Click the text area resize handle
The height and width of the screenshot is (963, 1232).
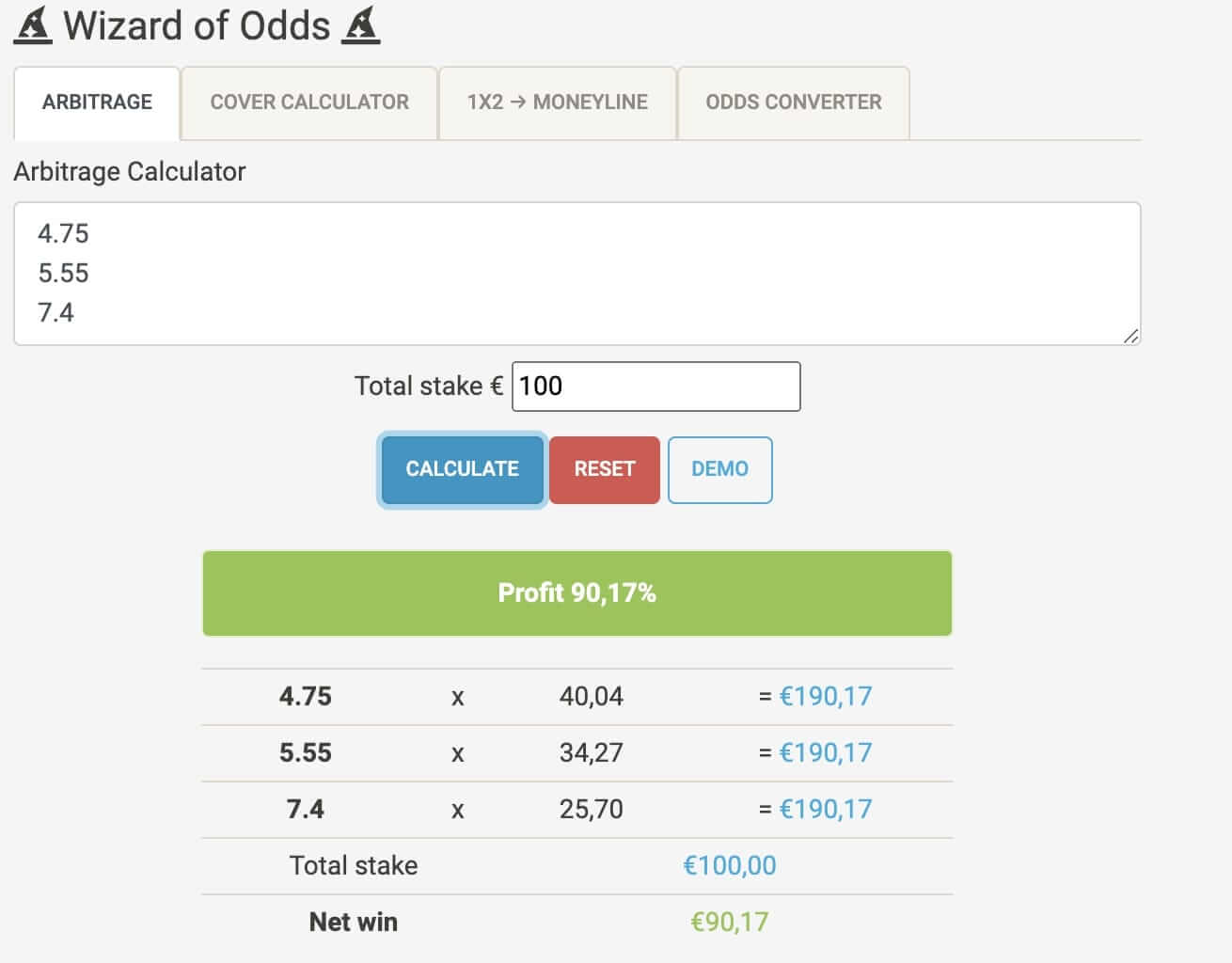click(1130, 336)
